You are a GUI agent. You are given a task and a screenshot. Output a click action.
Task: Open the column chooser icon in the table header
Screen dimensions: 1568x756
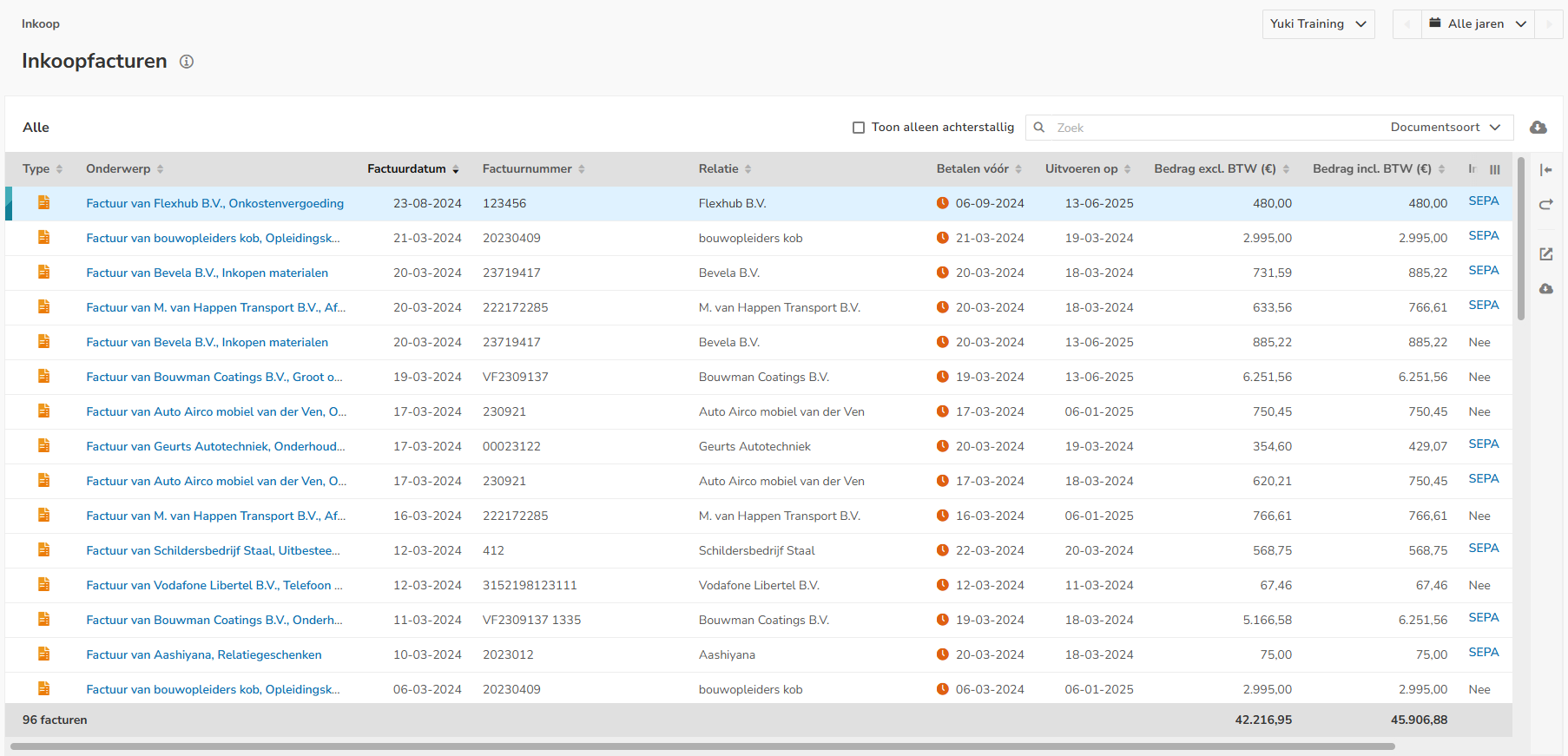coord(1495,169)
